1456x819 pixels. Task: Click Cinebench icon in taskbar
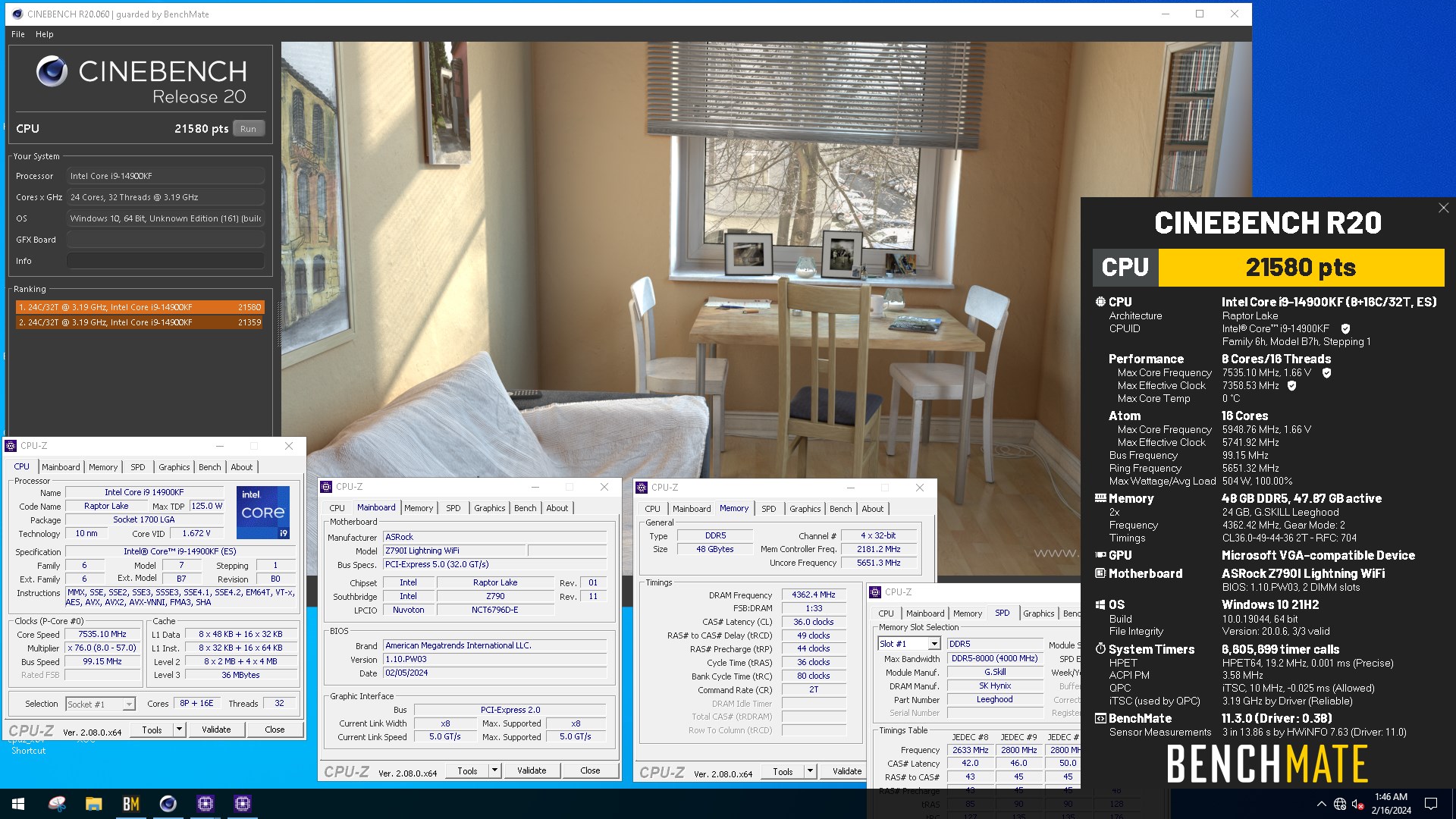point(168,804)
